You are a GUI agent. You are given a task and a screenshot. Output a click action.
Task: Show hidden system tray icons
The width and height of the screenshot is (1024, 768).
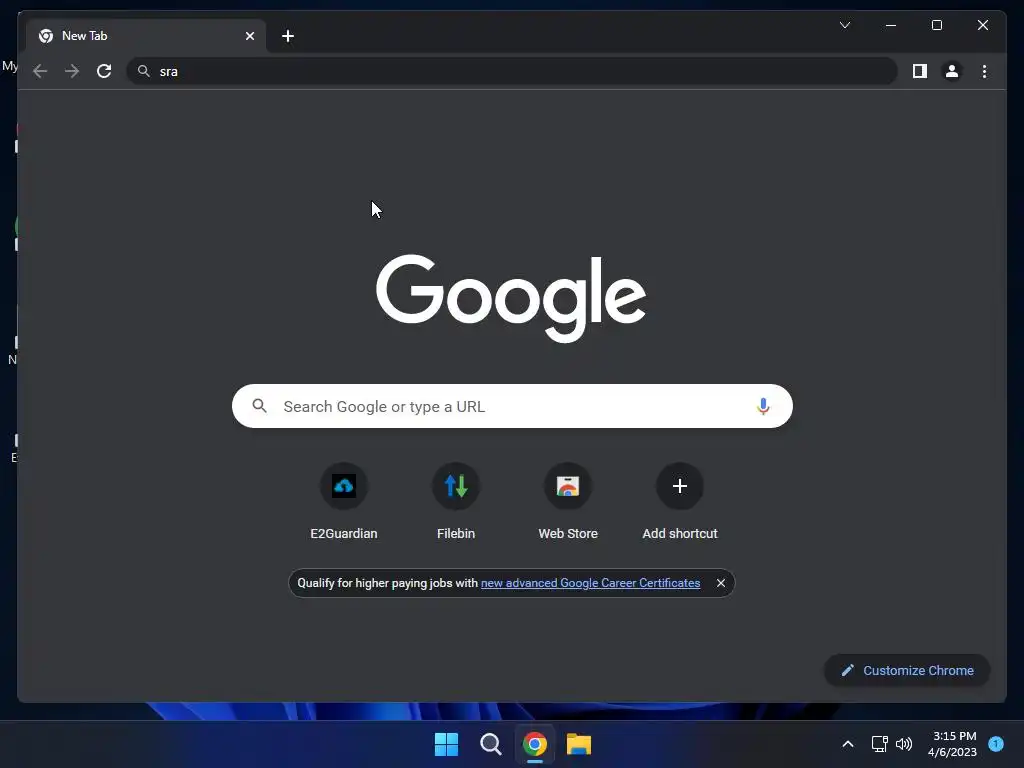pyautogui.click(x=848, y=744)
